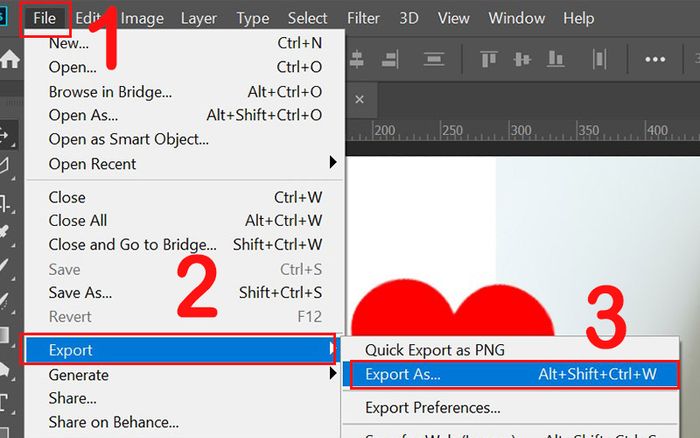Open the File menu
The image size is (700, 438).
pyautogui.click(x=45, y=18)
